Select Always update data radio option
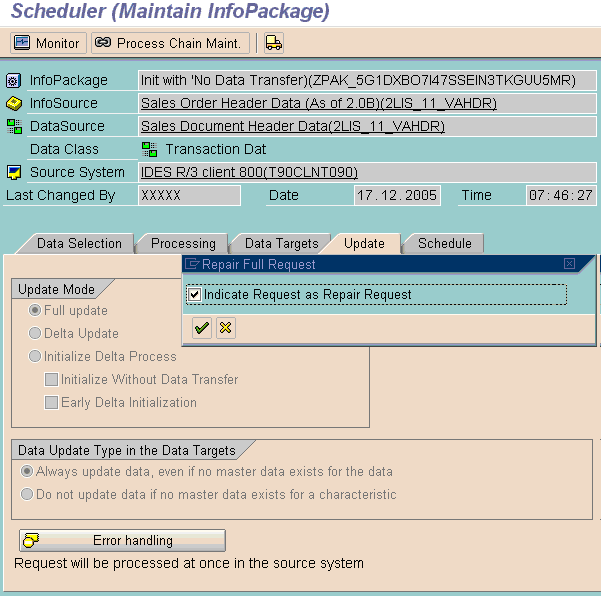The image size is (601, 596). pyautogui.click(x=27, y=471)
